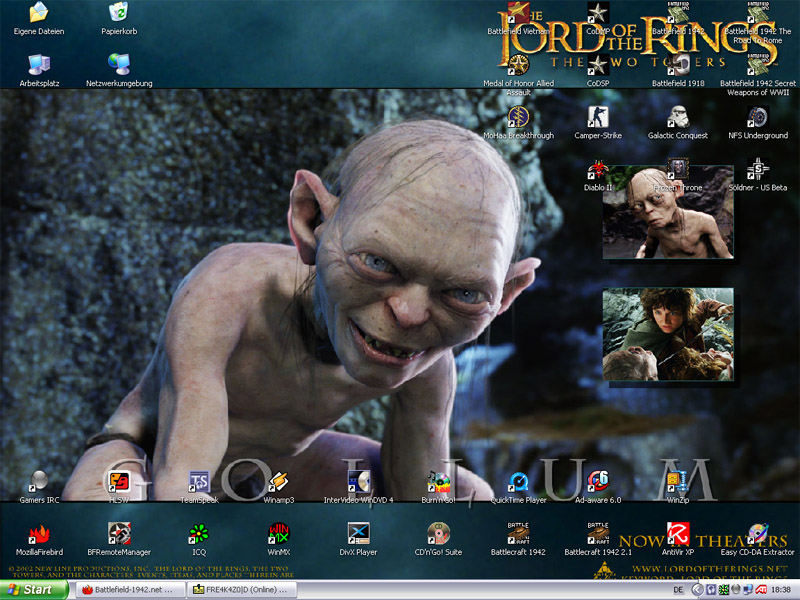Viewport: 800px width, 600px height.
Task: Click the ATI tray icon
Action: [x=761, y=590]
